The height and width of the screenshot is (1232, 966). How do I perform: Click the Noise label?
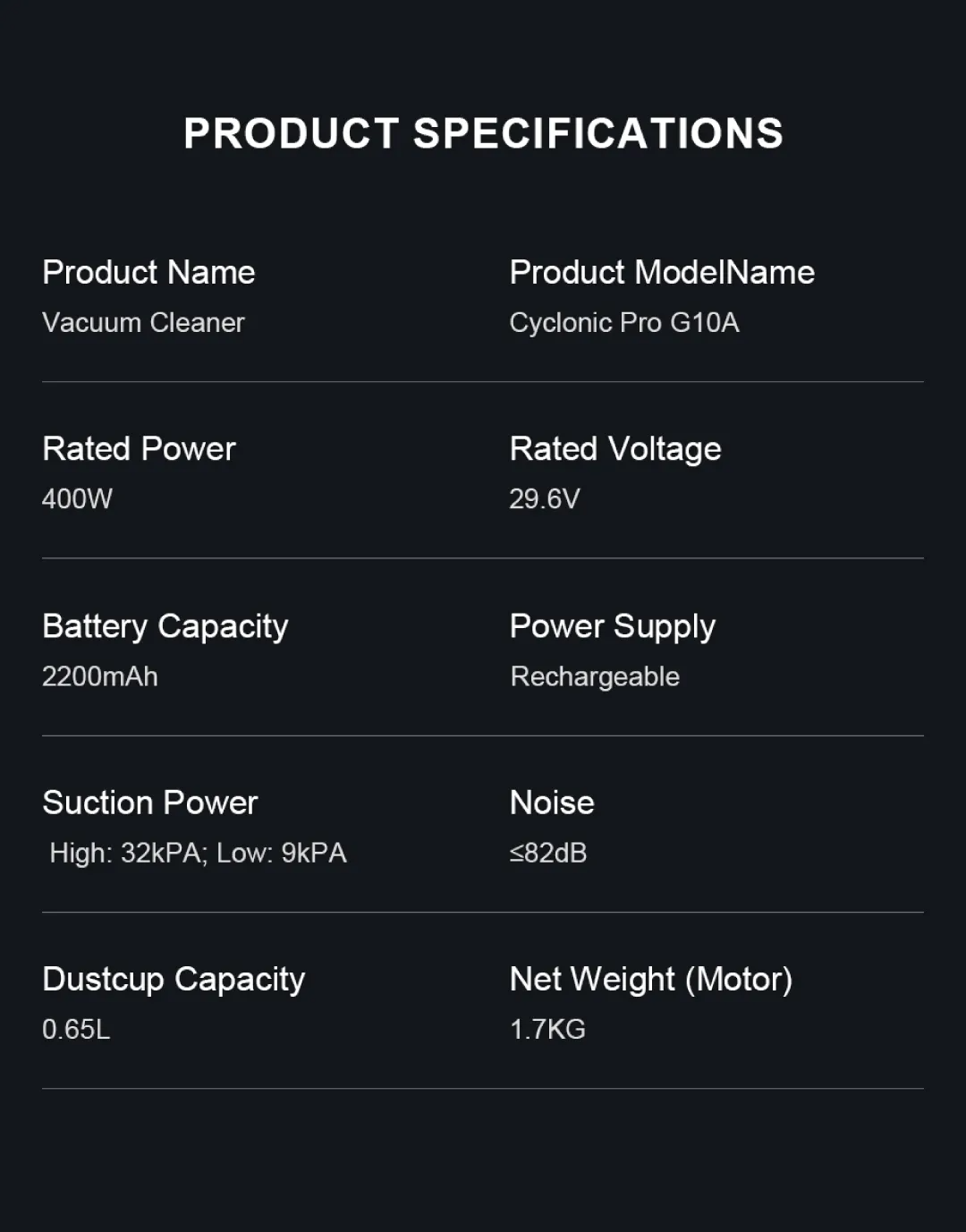pos(552,803)
